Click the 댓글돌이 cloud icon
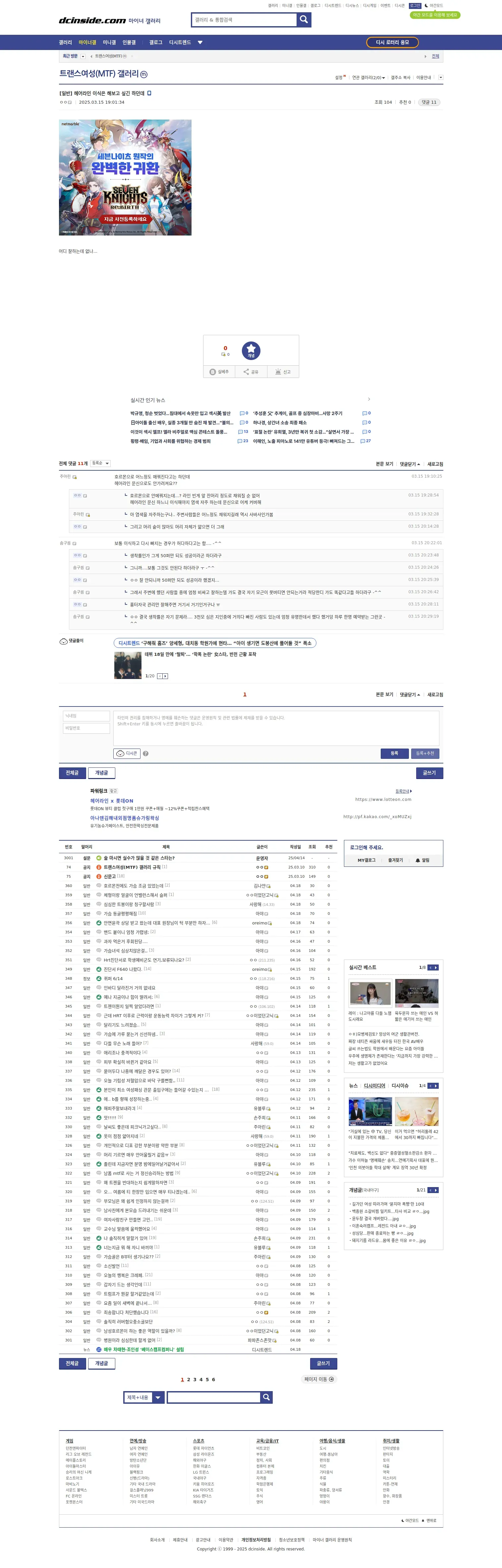Viewport: 502px width, 1568px height. coord(63,641)
